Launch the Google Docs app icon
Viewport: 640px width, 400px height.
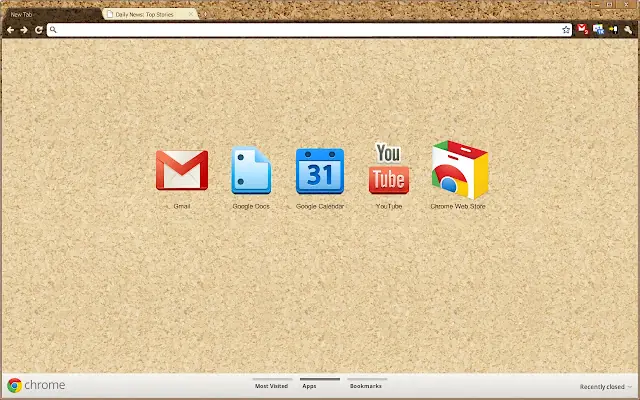(251, 170)
